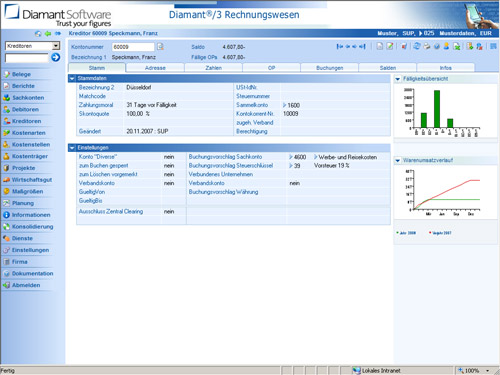This screenshot has width=500, height=375.
Task: Jump to the first record
Action: point(340,46)
